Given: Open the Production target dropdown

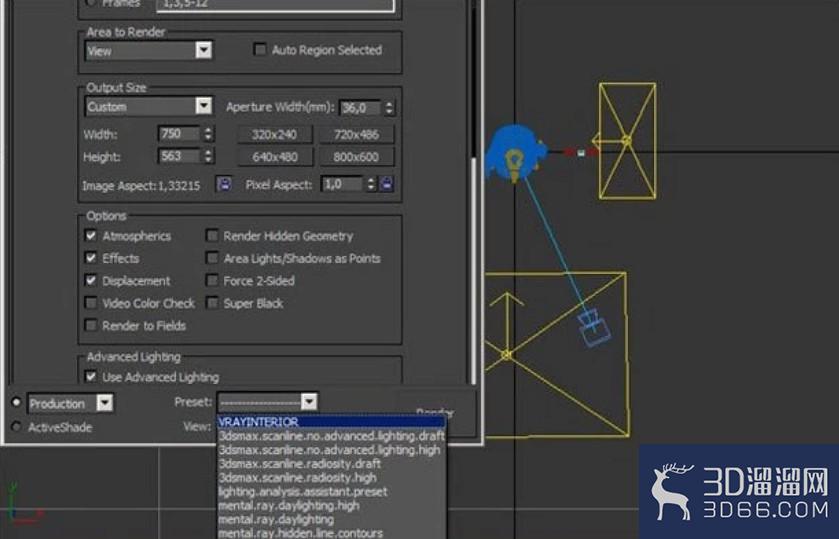Looking at the screenshot, I should [105, 403].
